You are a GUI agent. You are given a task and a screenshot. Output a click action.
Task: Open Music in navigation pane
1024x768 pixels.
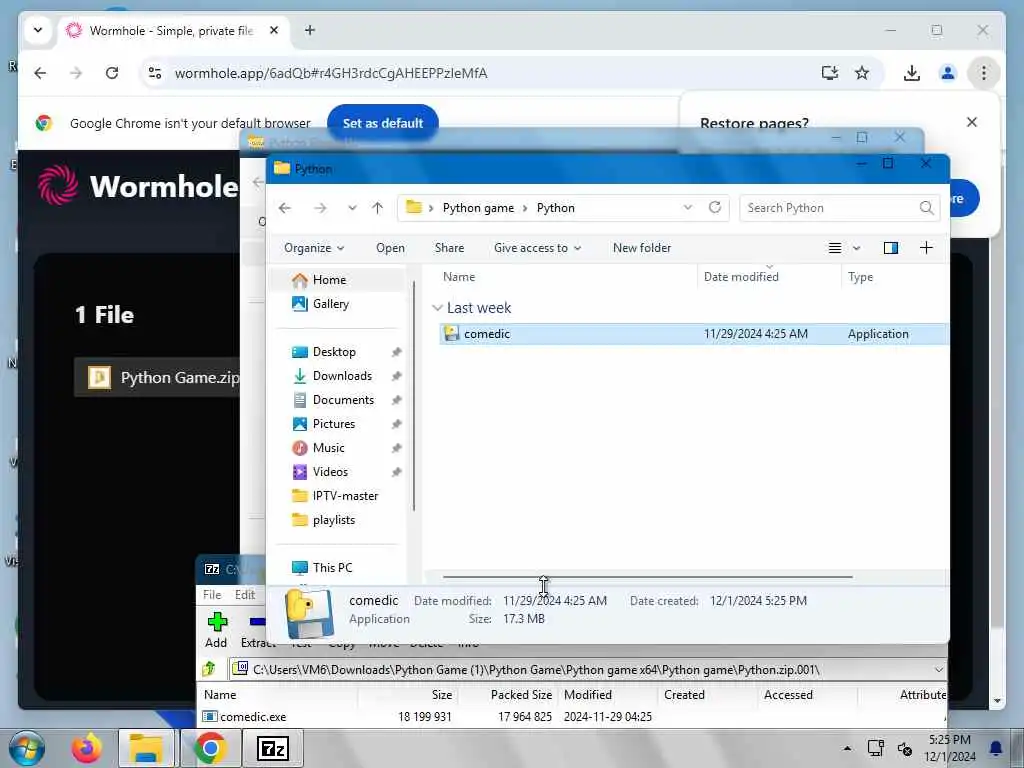(x=328, y=448)
